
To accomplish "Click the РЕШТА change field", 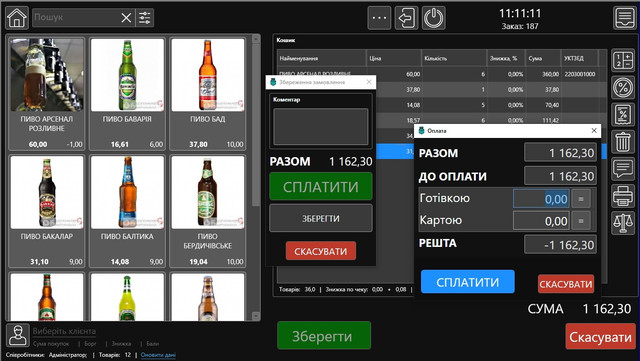I will pos(560,245).
